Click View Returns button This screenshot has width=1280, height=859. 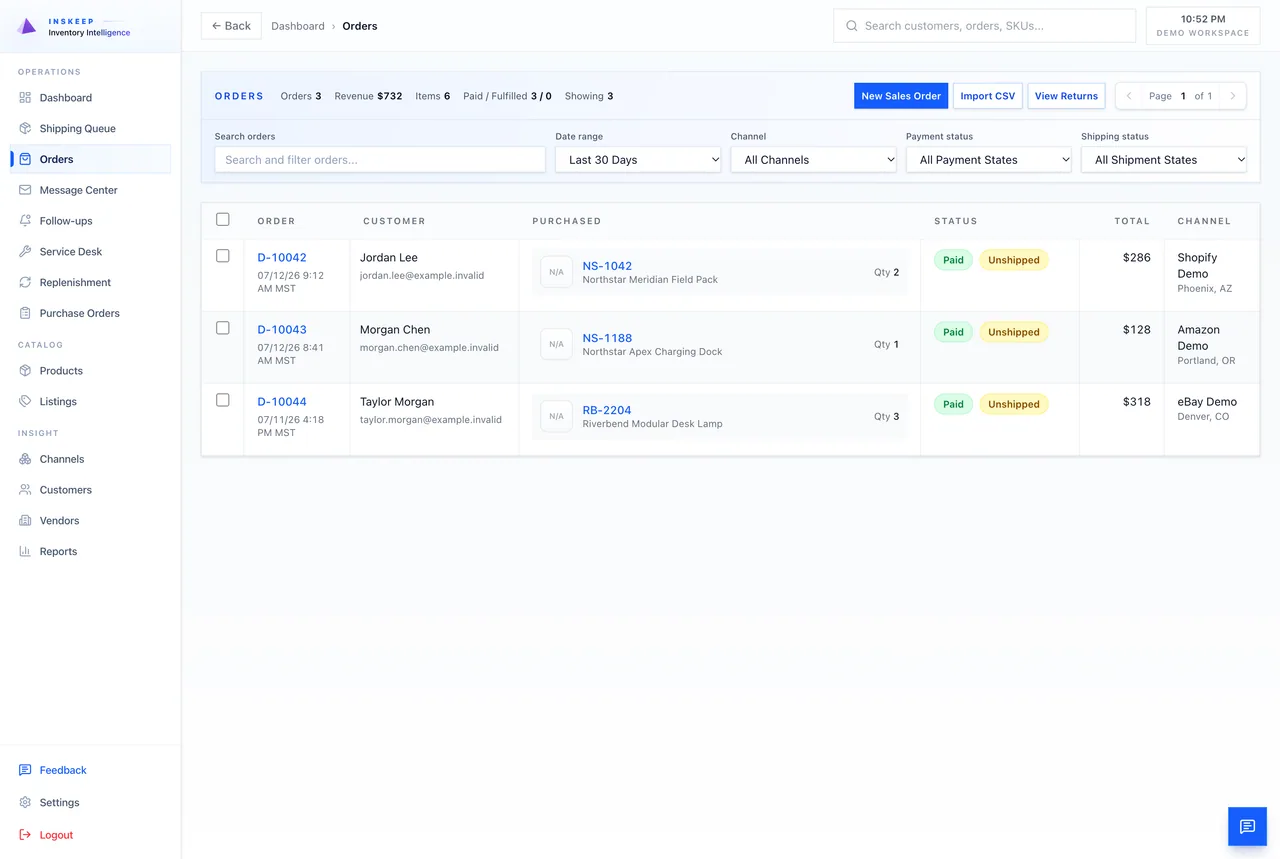1066,96
